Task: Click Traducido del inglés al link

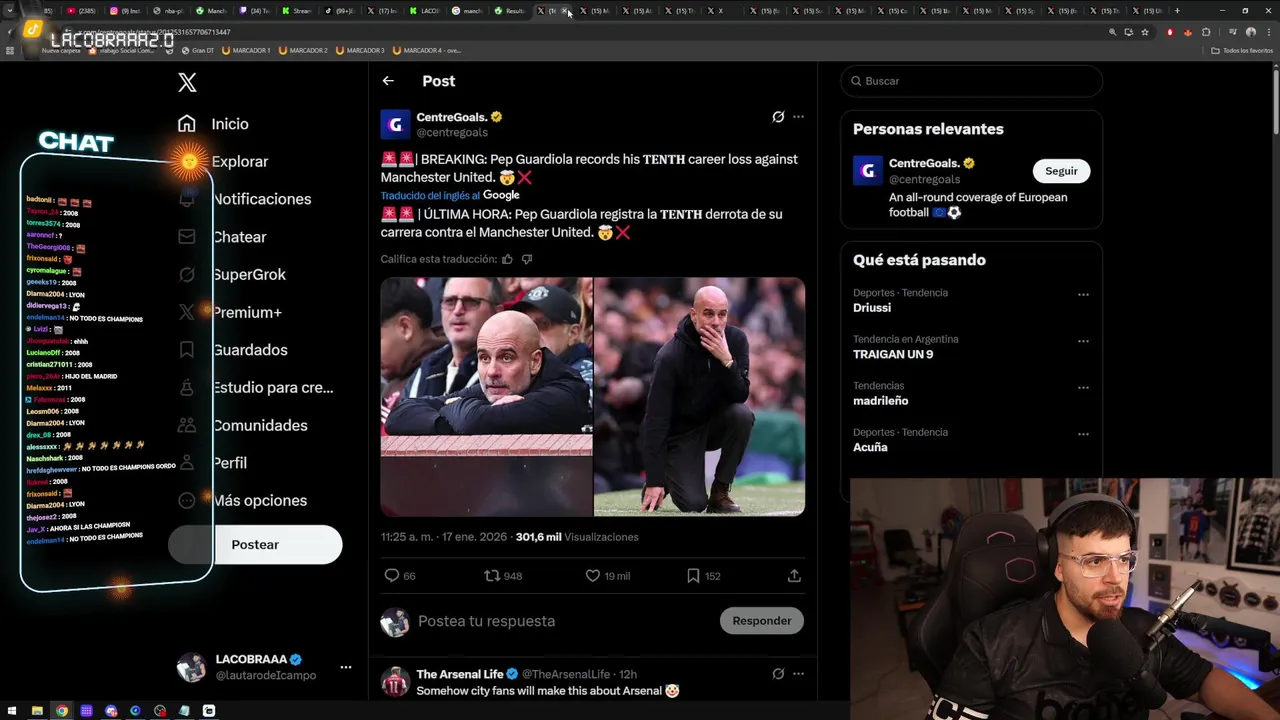Action: (x=430, y=196)
